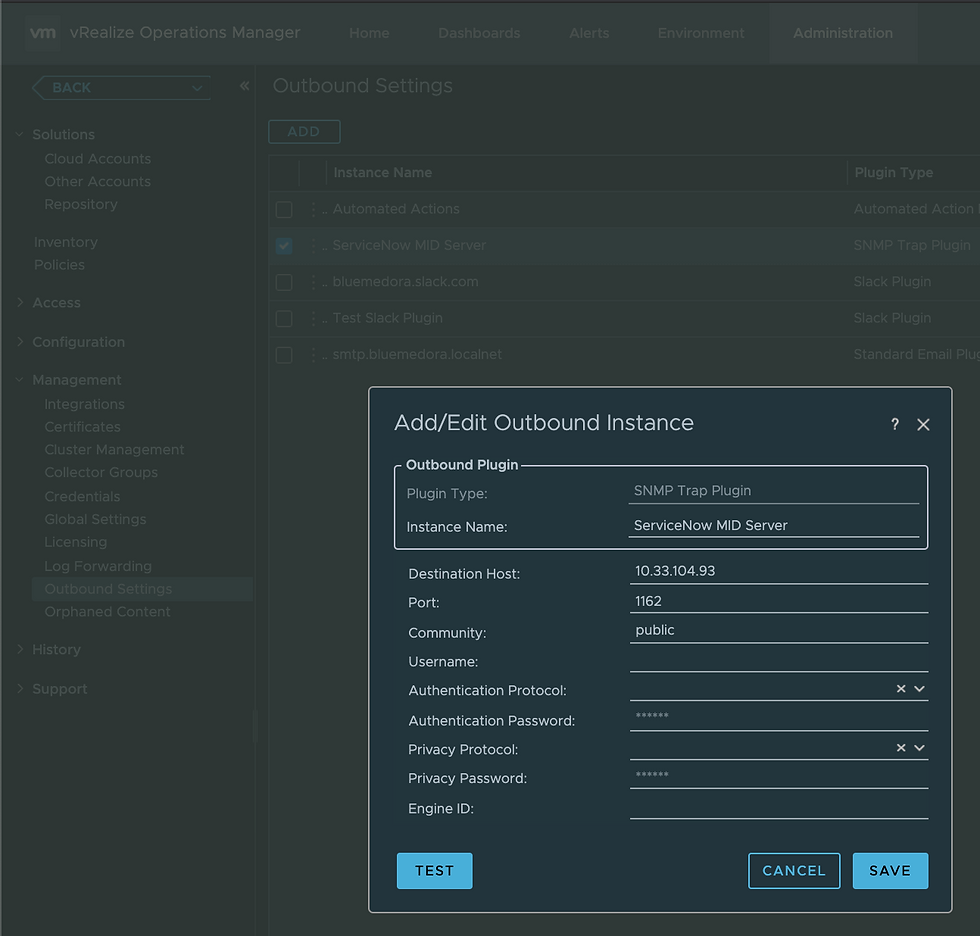
Task: Click the Instance Name field
Action: click(x=774, y=525)
